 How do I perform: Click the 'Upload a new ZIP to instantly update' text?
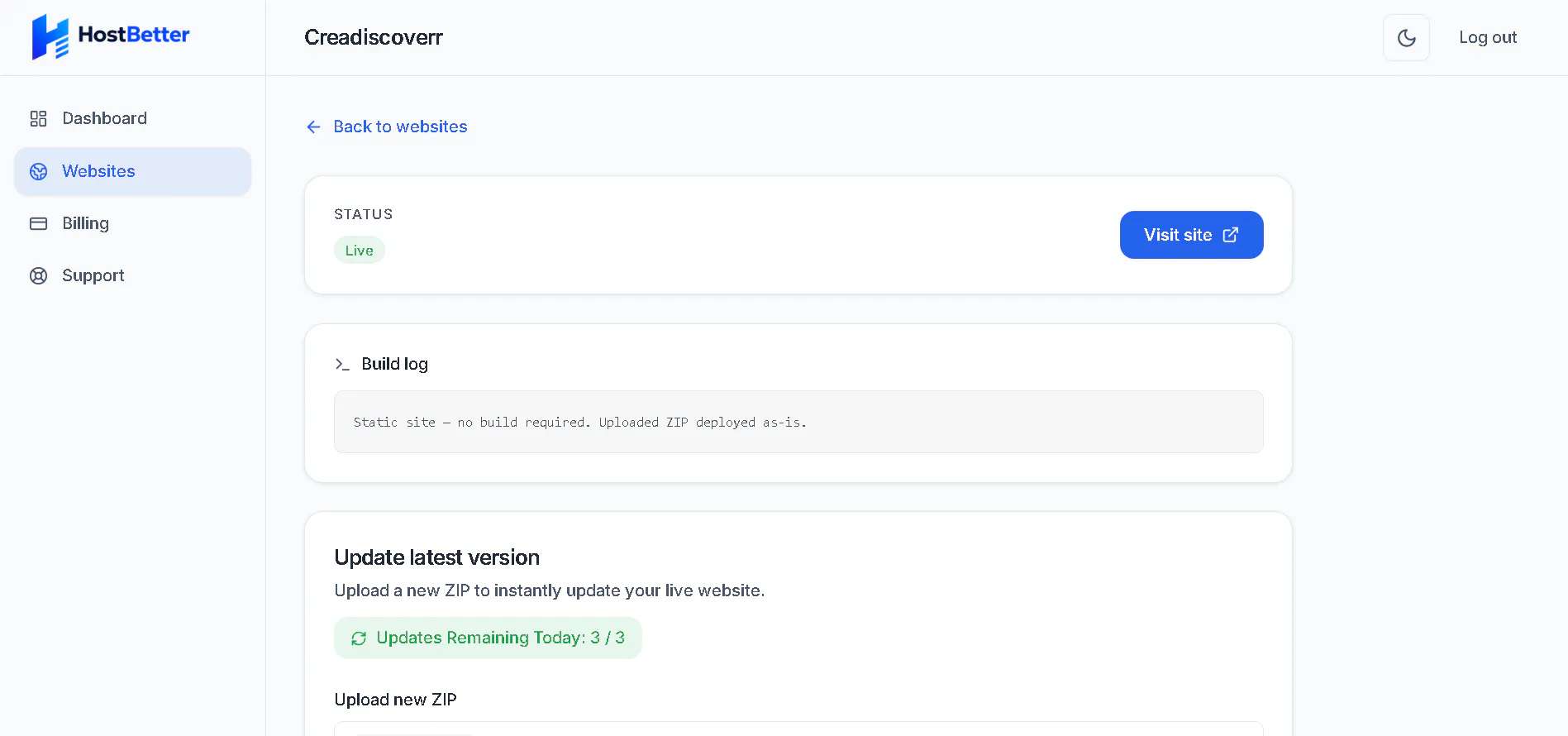point(549,590)
